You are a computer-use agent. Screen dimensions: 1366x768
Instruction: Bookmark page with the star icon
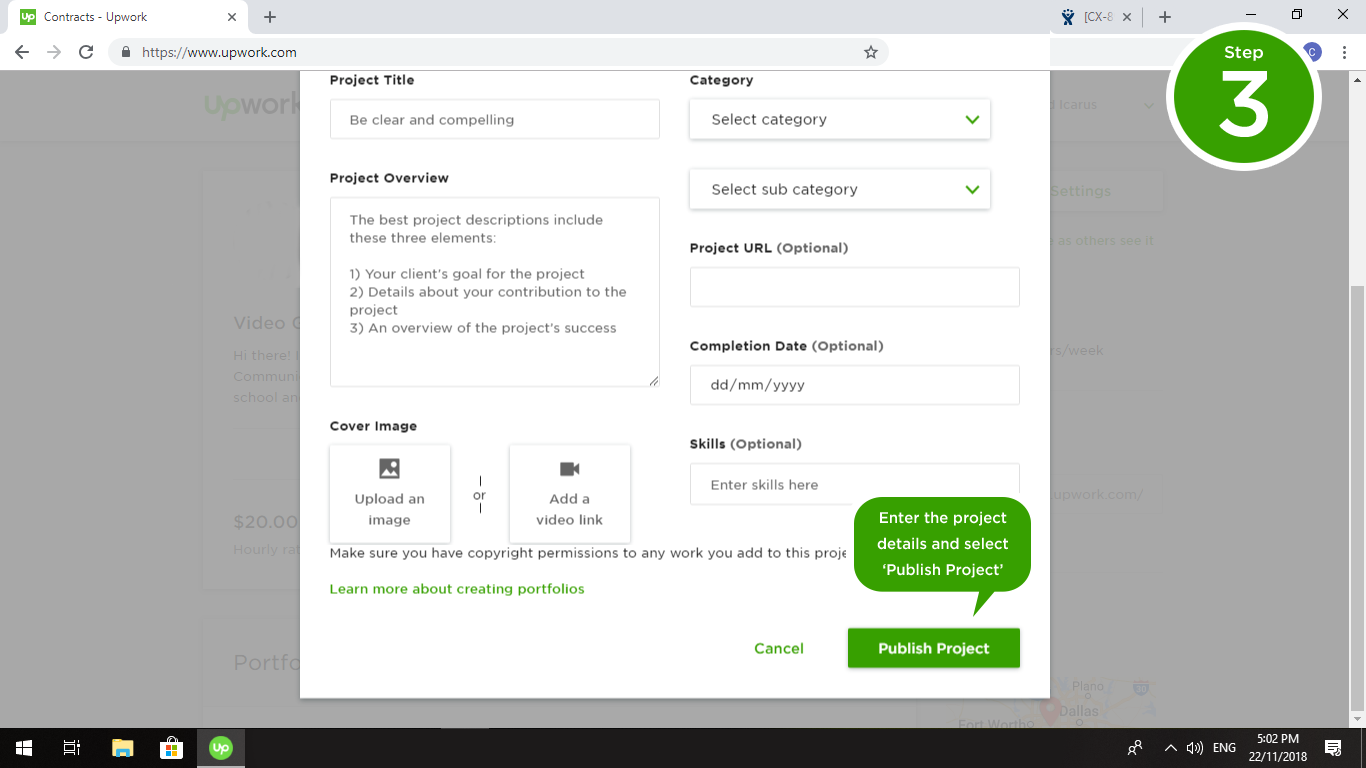[870, 52]
